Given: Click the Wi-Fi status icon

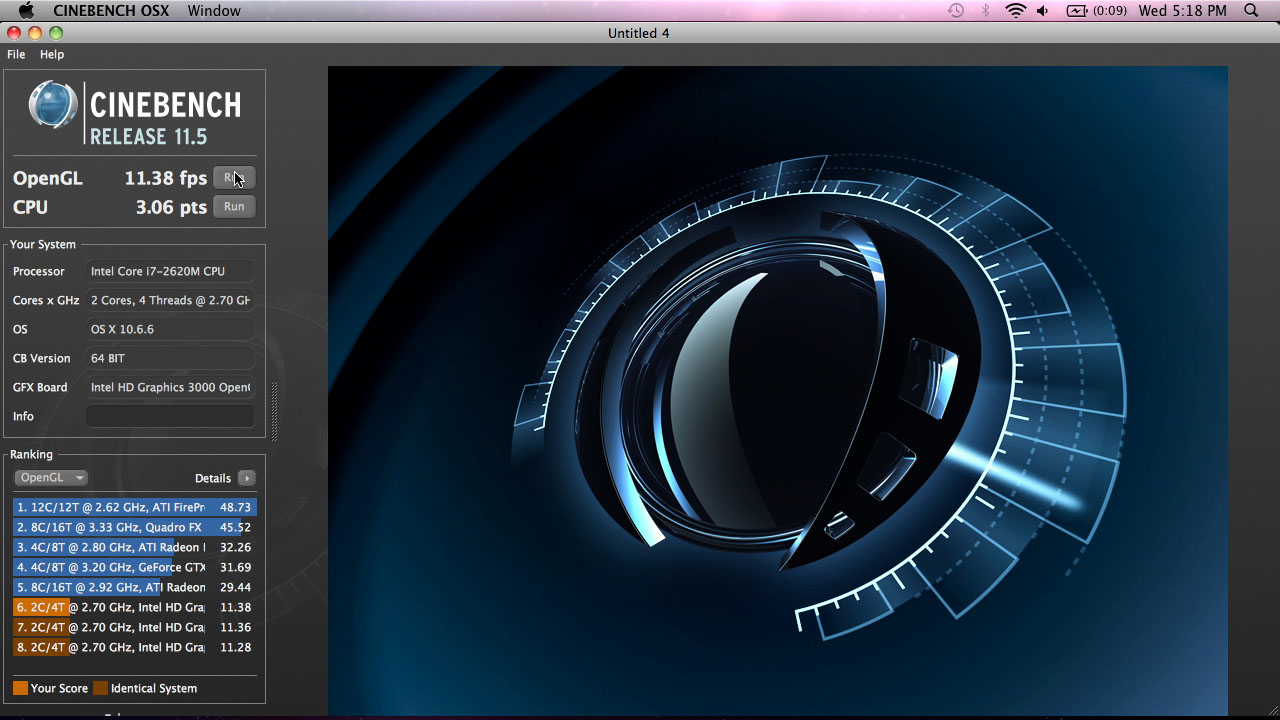Looking at the screenshot, I should pyautogui.click(x=1015, y=10).
